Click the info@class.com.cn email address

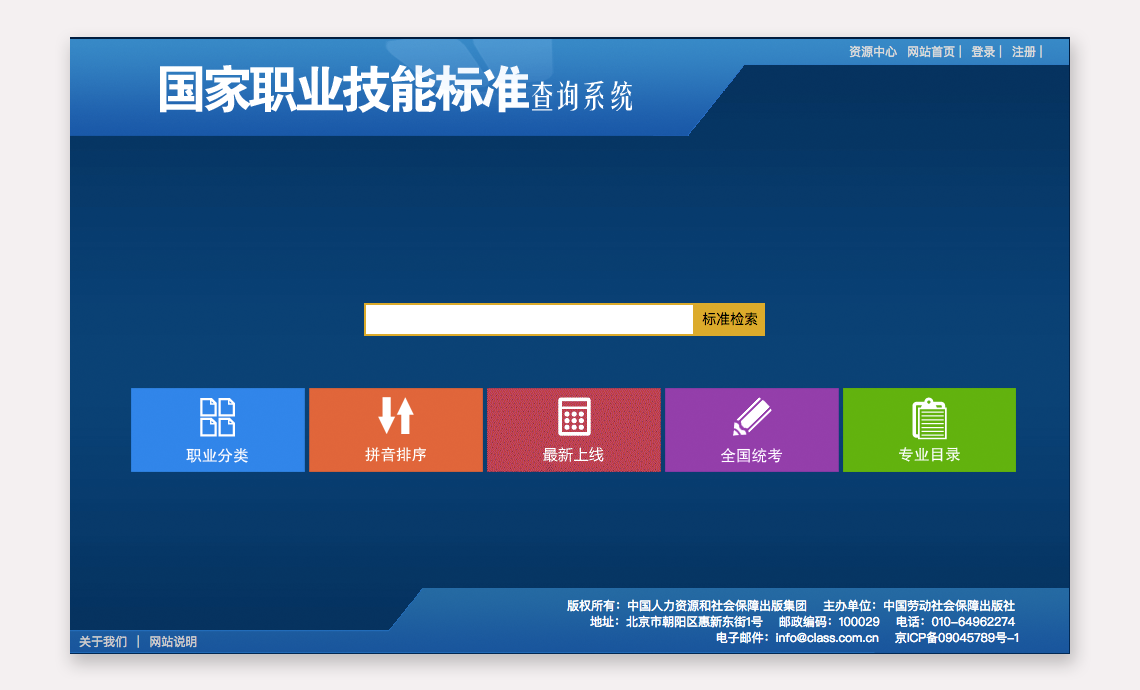826,638
